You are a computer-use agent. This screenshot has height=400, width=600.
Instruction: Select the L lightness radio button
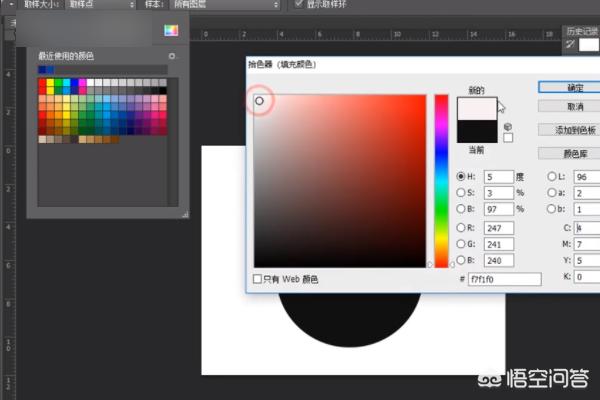tap(551, 176)
